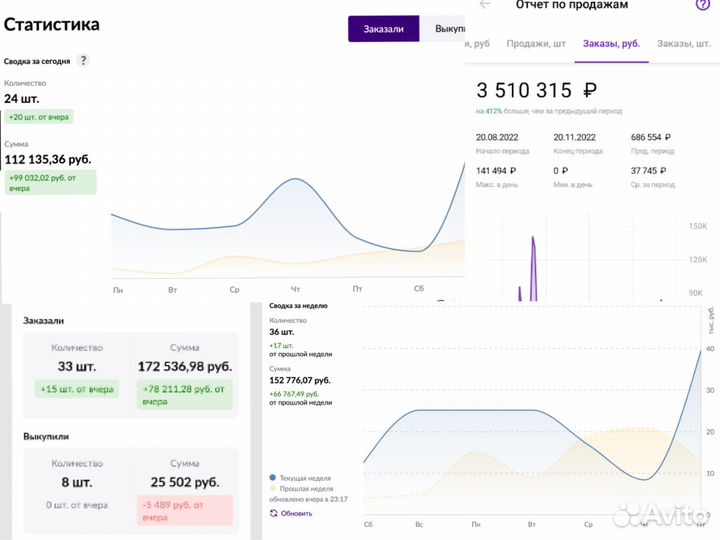This screenshot has height=540, width=720.
Task: Select the purple Заказали toggle button
Action: [383, 29]
